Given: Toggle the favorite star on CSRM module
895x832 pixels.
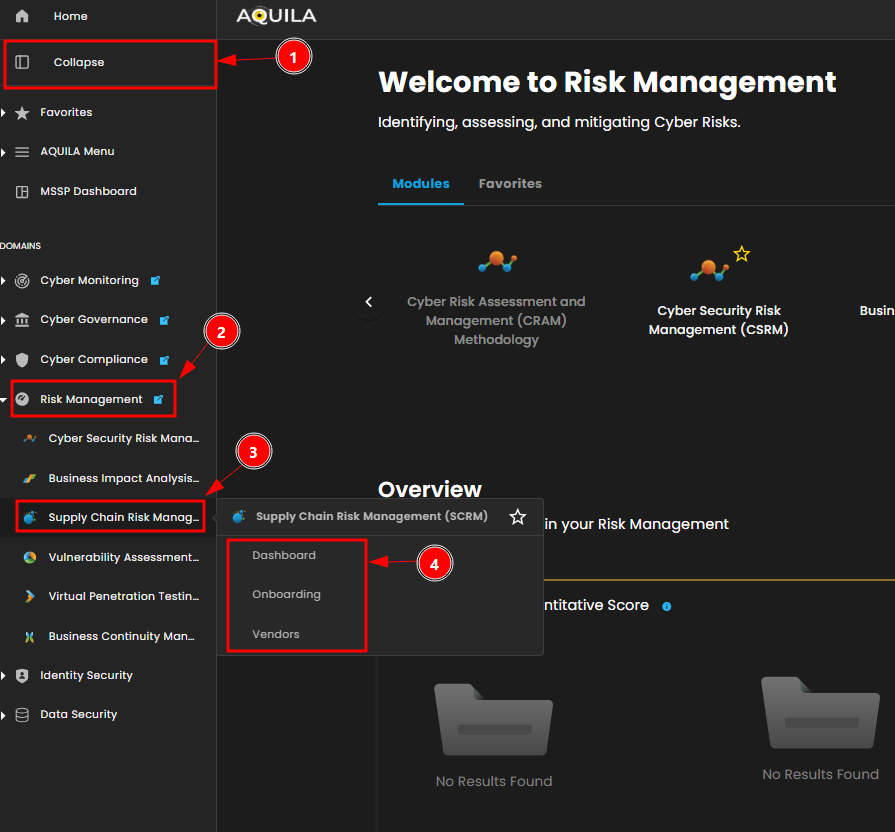Looking at the screenshot, I should pyautogui.click(x=741, y=254).
